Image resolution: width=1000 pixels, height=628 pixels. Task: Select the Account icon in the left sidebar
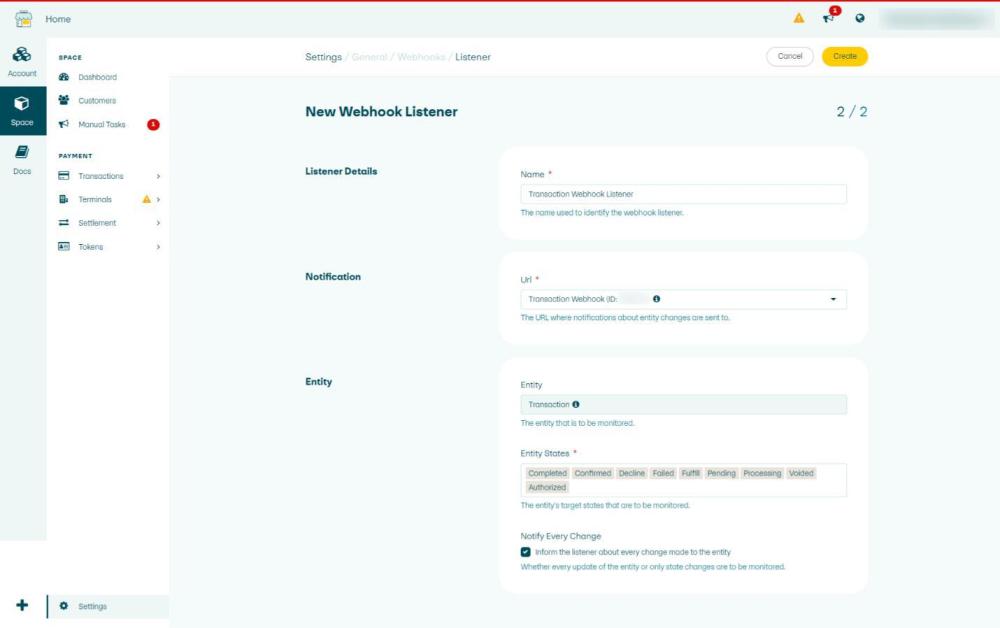pyautogui.click(x=21, y=57)
